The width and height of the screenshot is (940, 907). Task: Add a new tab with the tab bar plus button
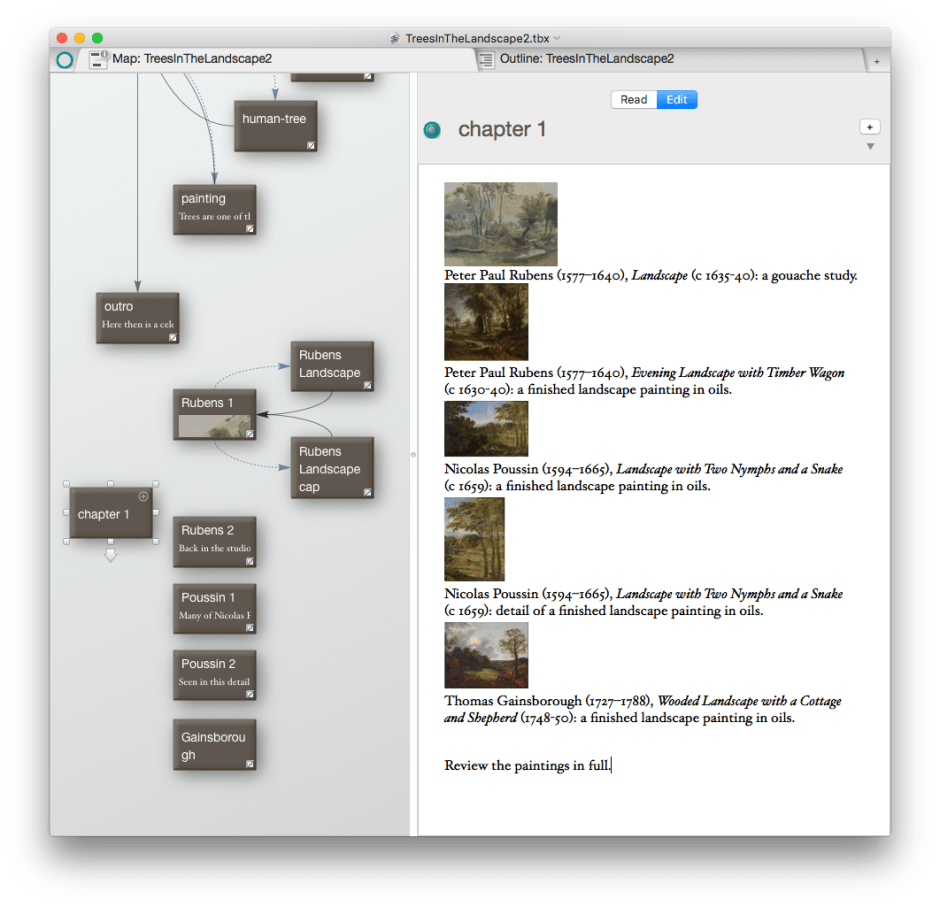[877, 61]
